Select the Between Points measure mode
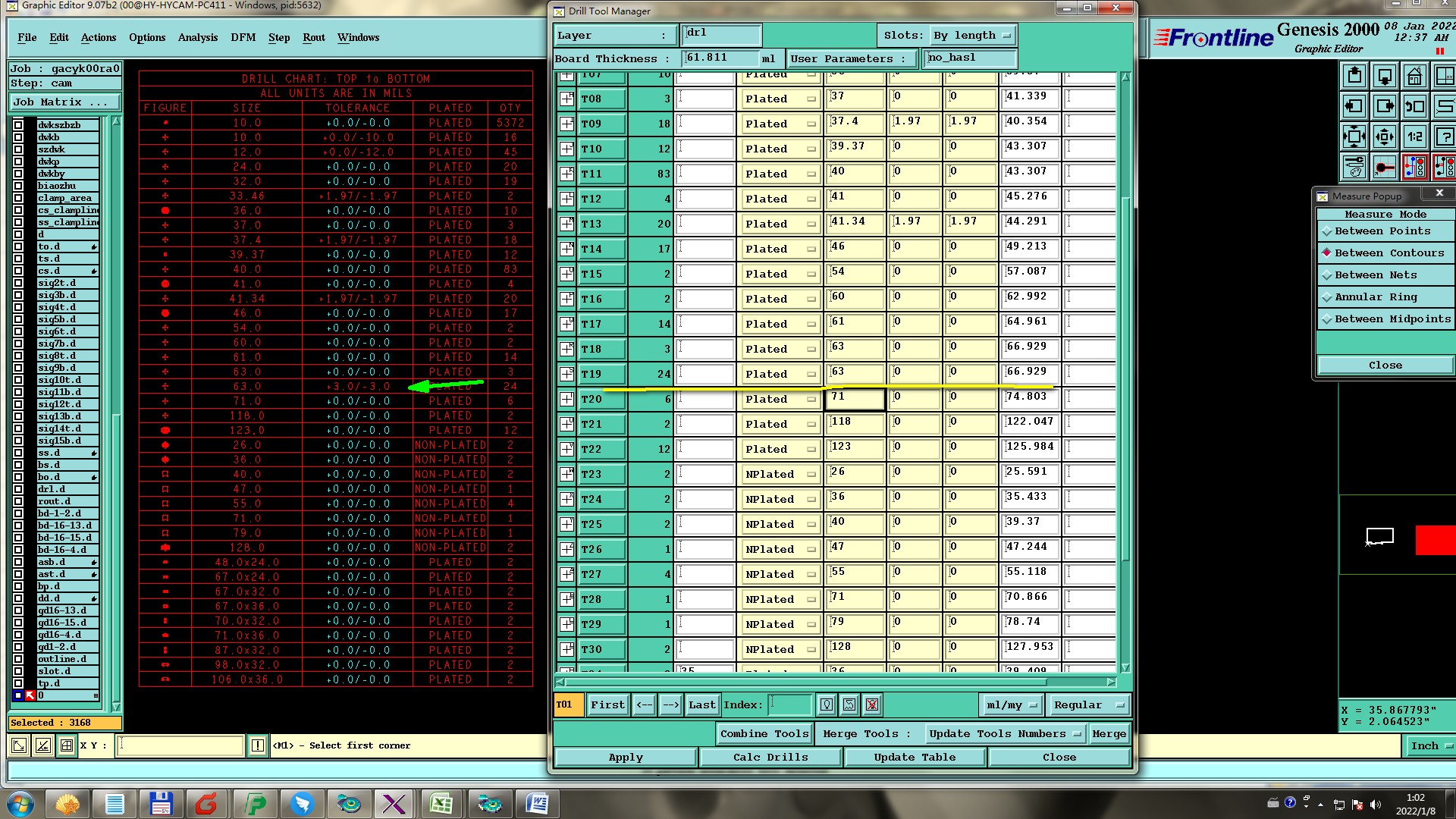This screenshot has height=819, width=1456. click(x=1382, y=231)
